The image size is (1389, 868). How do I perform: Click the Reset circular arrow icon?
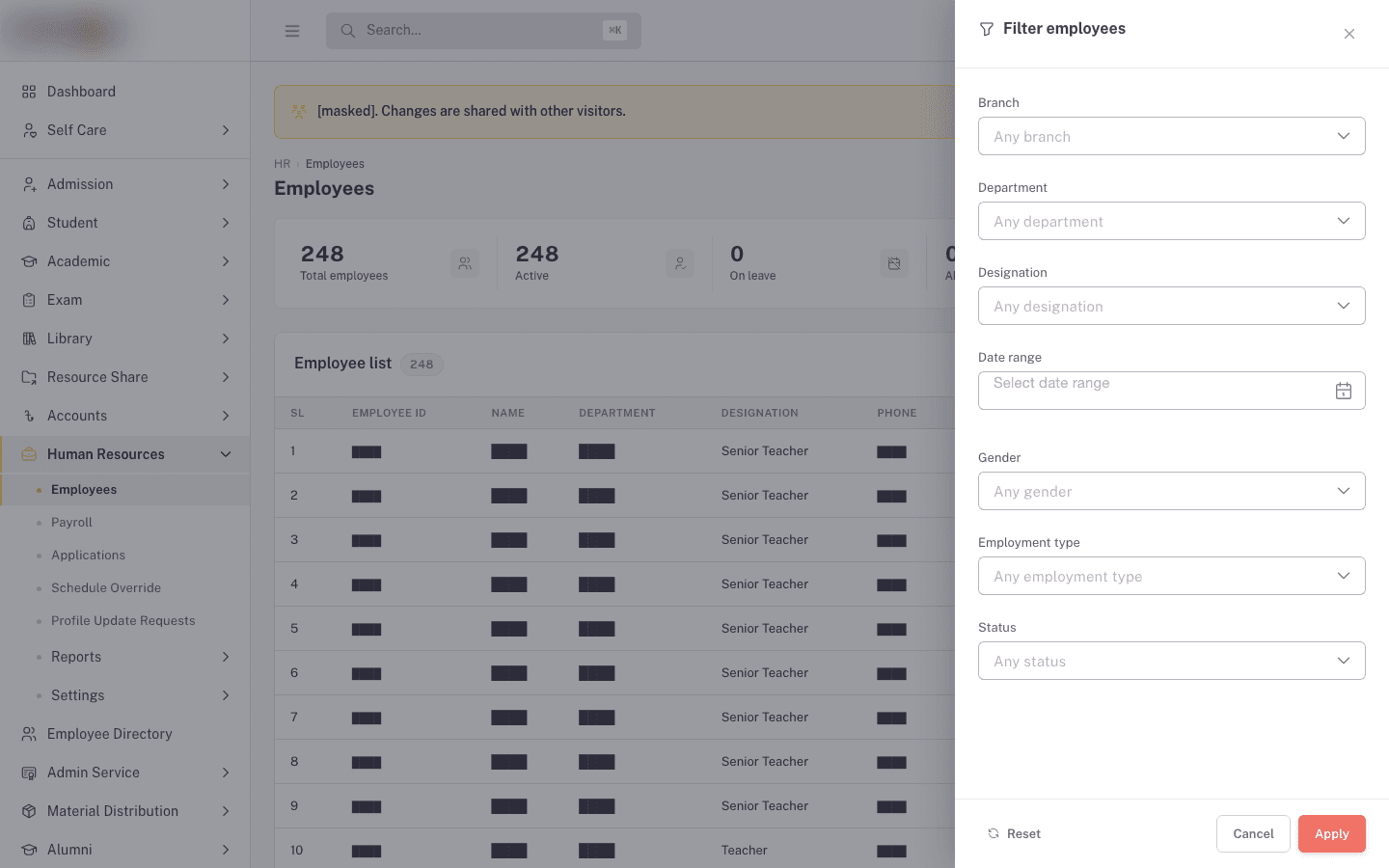[x=994, y=833]
